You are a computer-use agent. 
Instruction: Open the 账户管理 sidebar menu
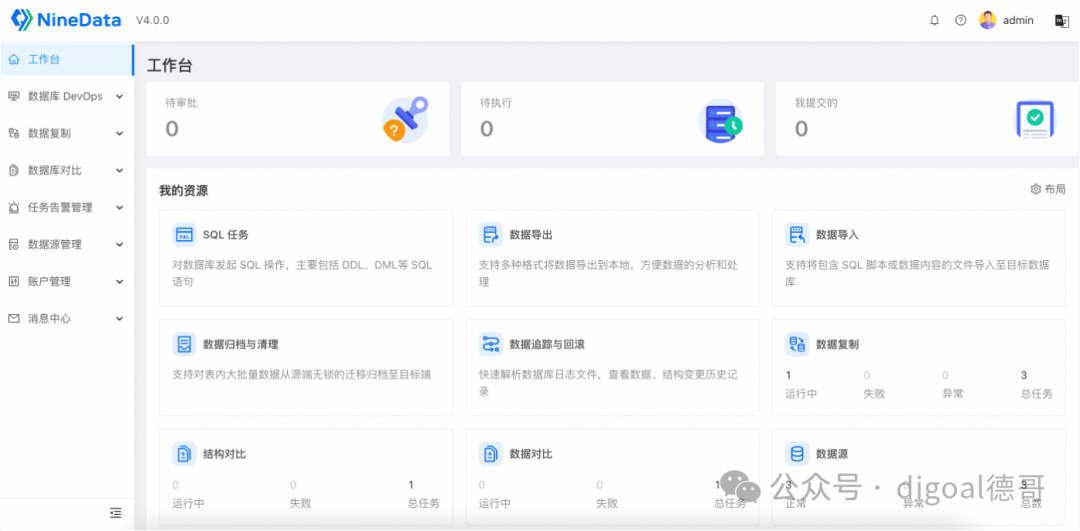(67, 282)
